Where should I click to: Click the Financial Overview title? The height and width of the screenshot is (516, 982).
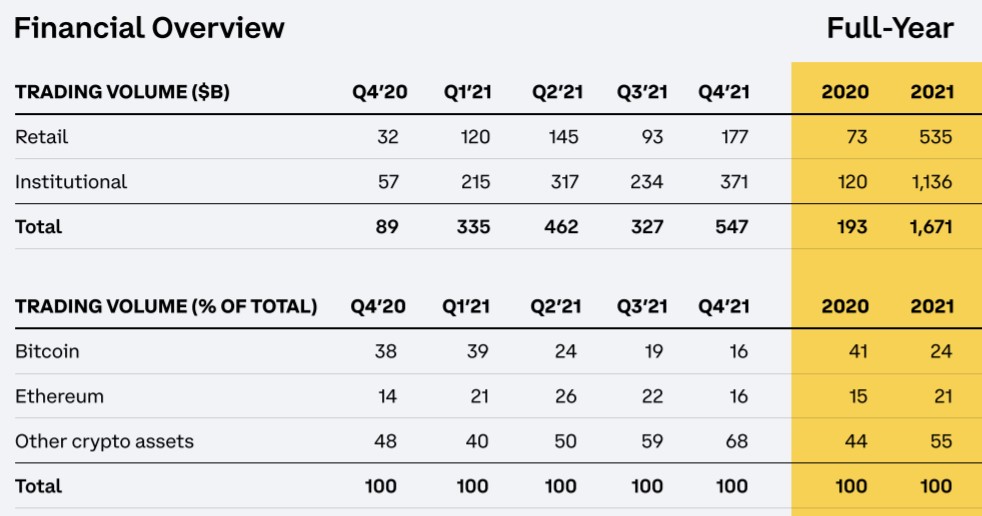(149, 28)
